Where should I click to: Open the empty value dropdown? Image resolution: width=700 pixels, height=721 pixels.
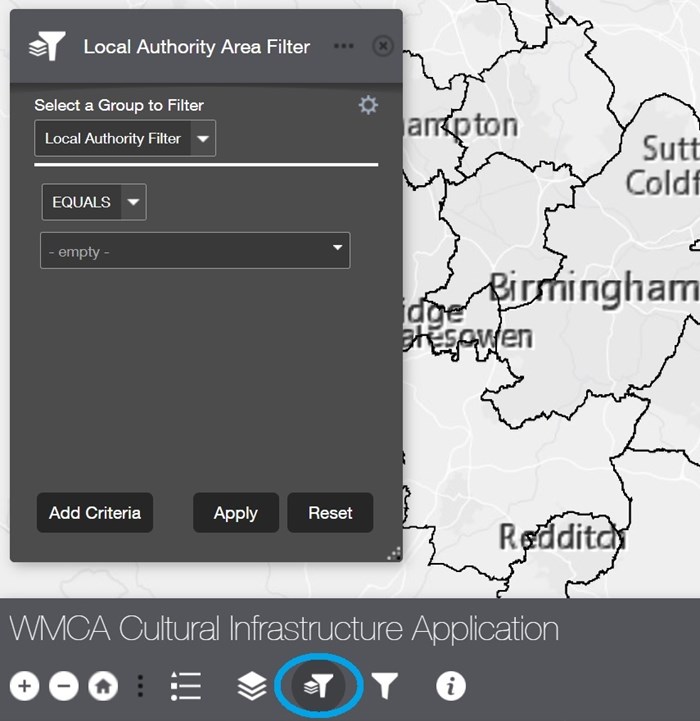(195, 251)
